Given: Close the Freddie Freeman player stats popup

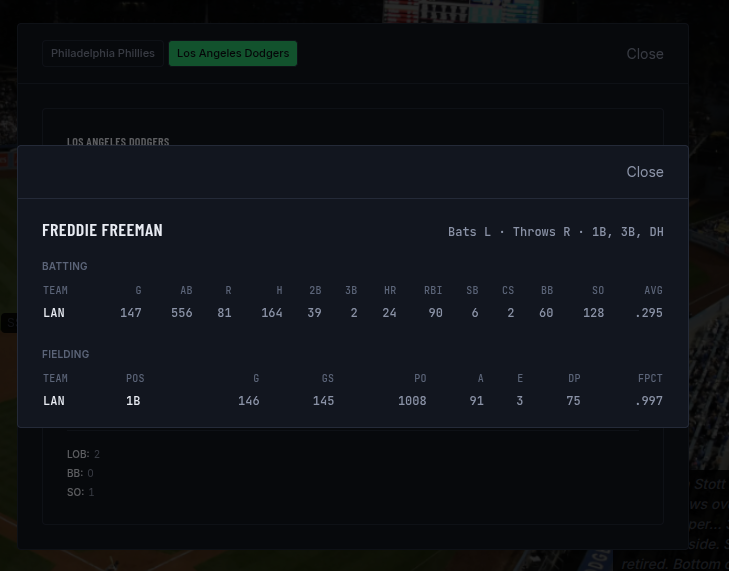Looking at the screenshot, I should pos(644,172).
